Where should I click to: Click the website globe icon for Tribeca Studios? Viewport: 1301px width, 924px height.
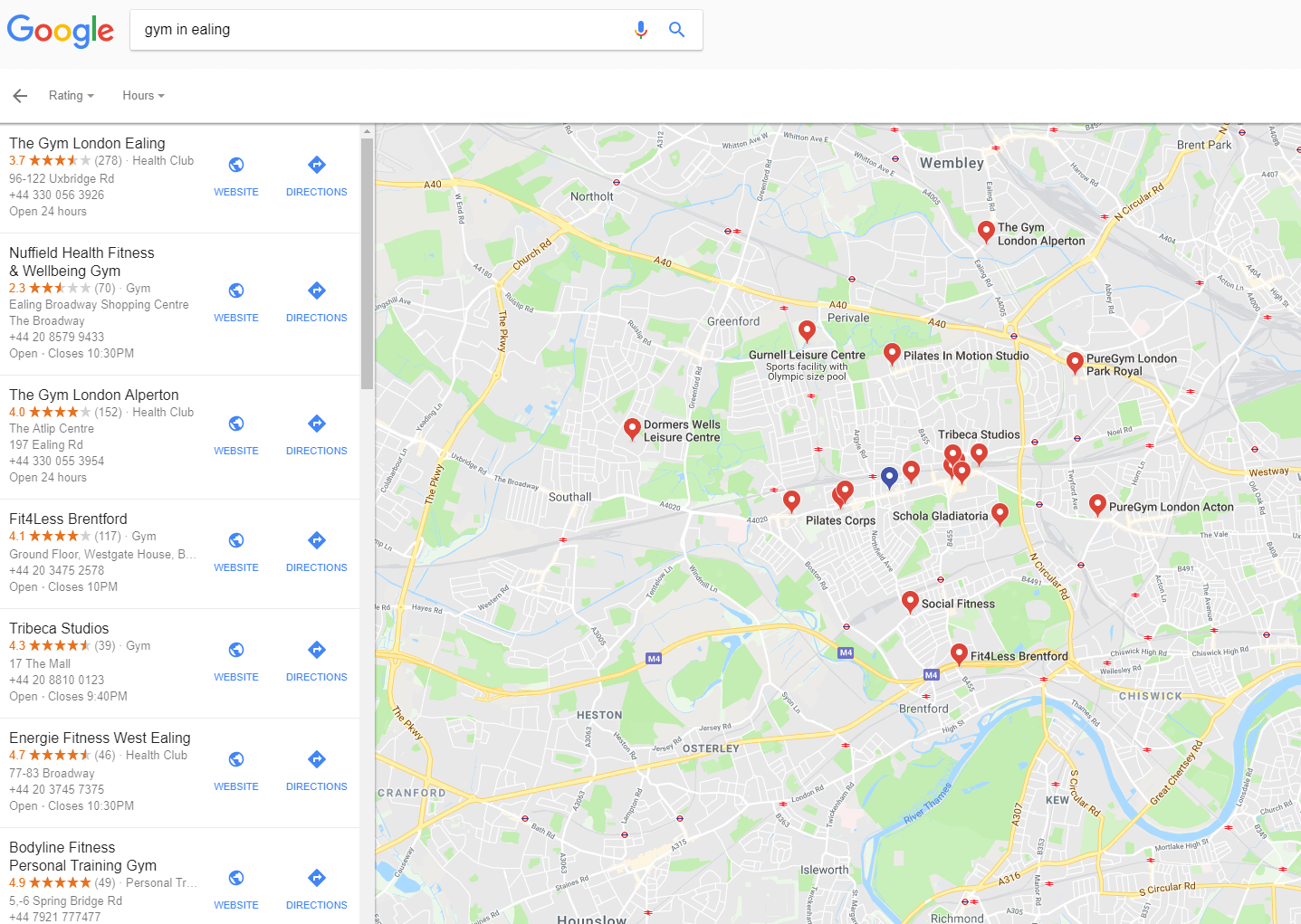coord(235,650)
